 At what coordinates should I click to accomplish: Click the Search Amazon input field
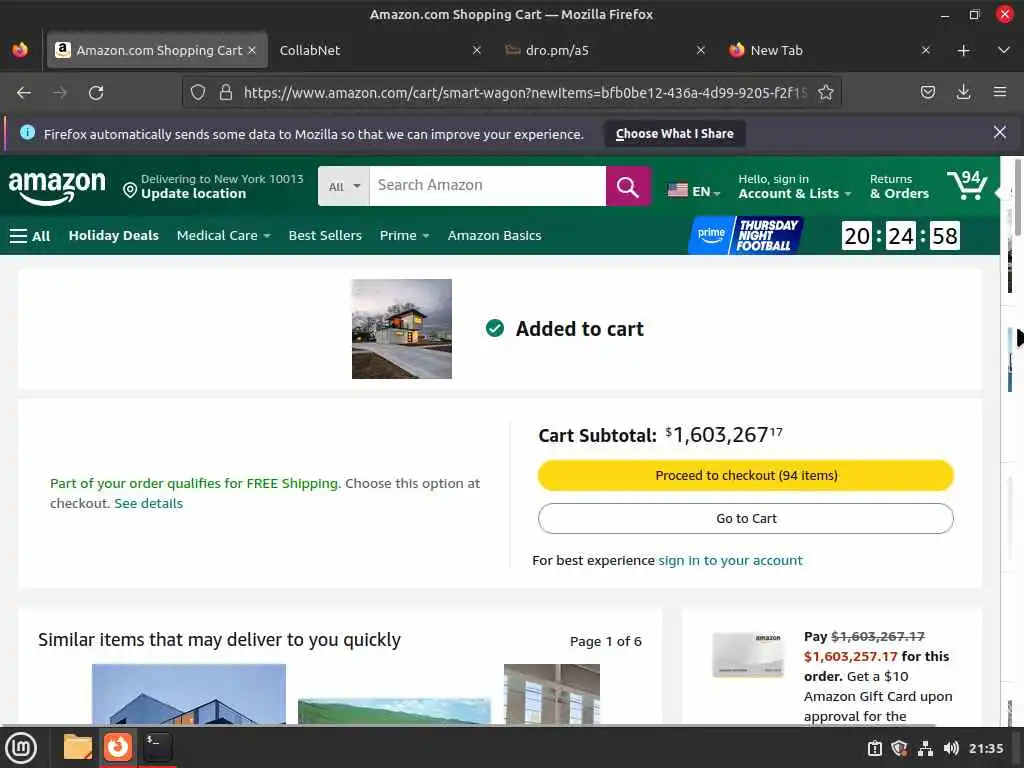click(487, 186)
